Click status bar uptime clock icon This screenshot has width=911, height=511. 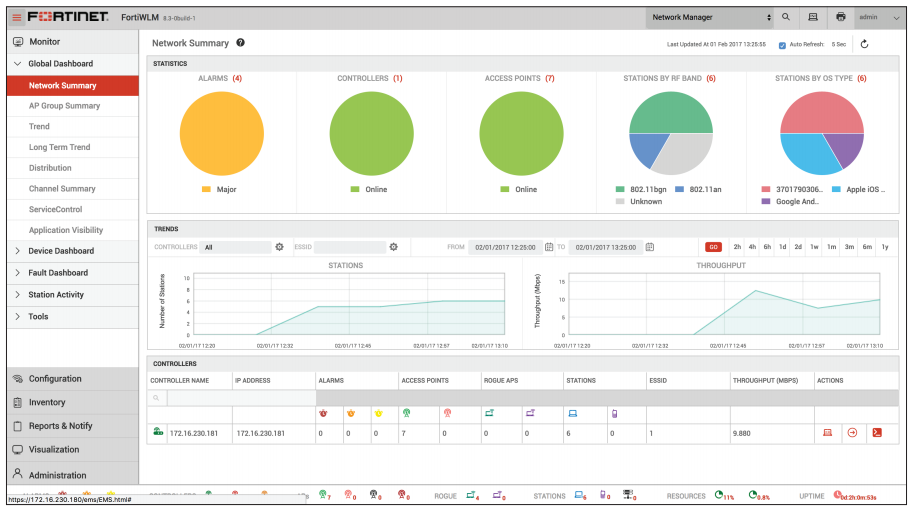[x=837, y=495]
